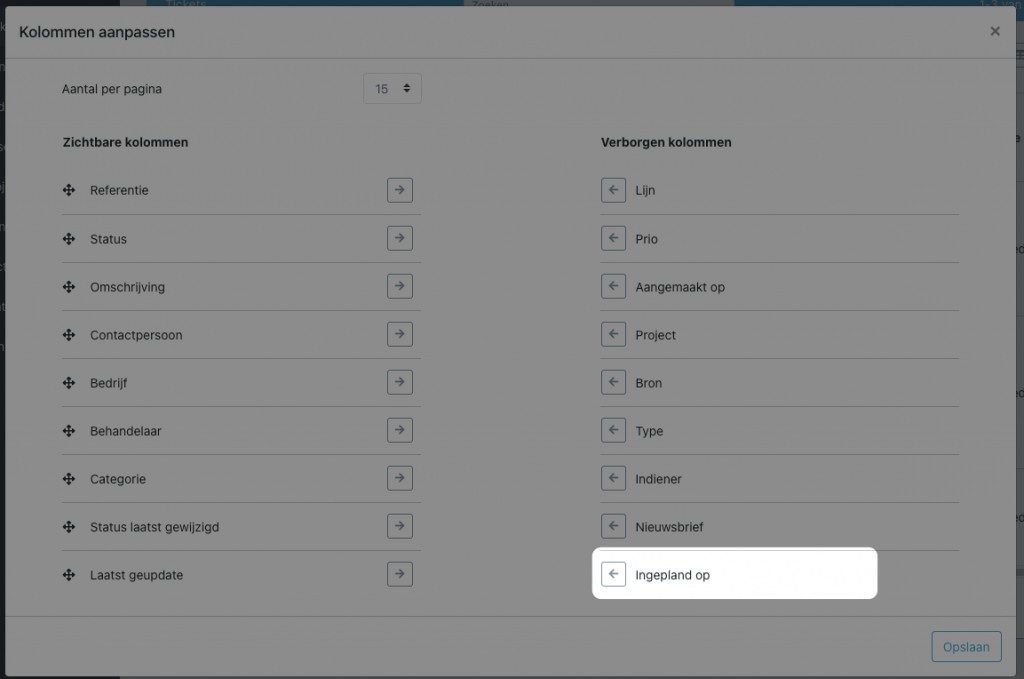This screenshot has height=679, width=1024.
Task: Click the move handle for Behandelaar
Action: coord(69,431)
